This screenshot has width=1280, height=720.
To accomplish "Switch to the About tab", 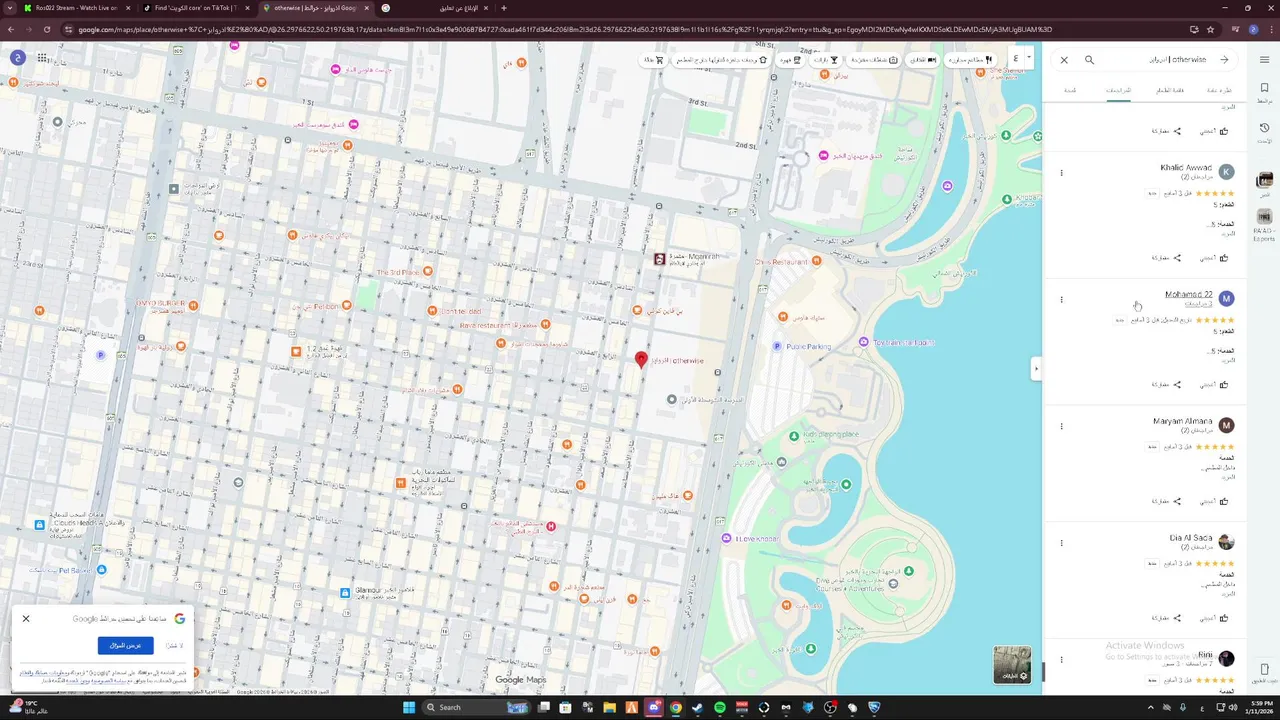I will pos(1070,90).
